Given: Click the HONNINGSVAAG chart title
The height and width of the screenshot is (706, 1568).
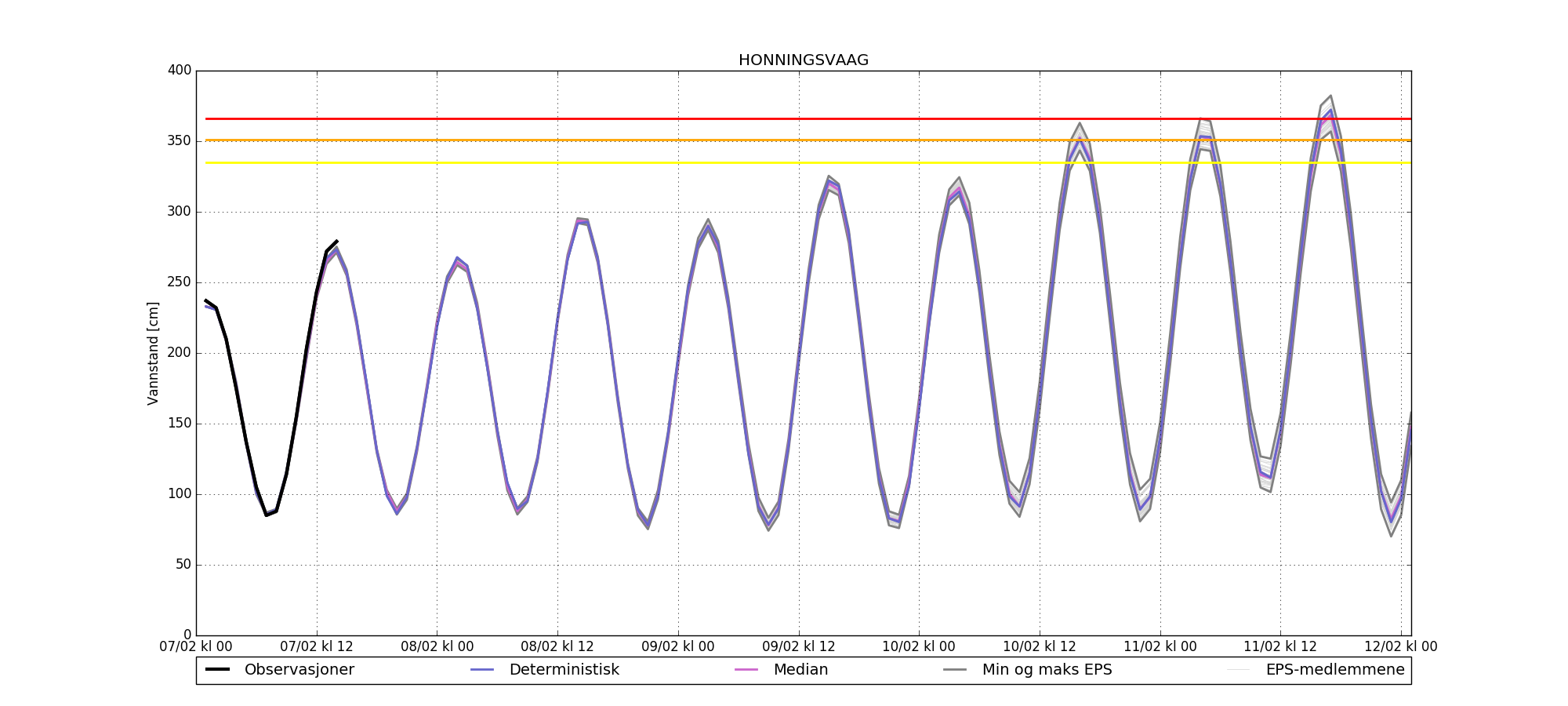Looking at the screenshot, I should click(803, 60).
